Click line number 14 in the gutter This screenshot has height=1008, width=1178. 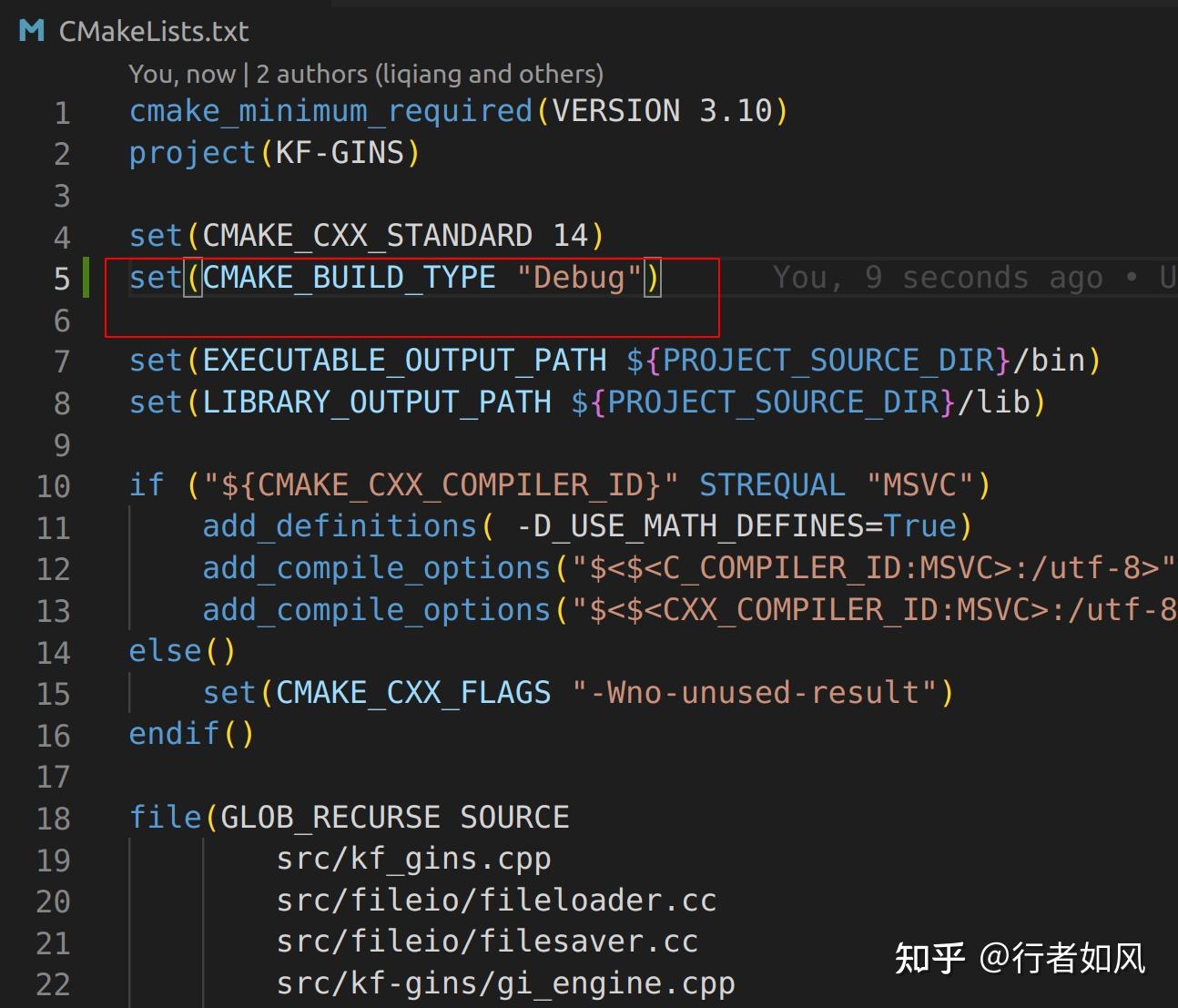pos(54,653)
